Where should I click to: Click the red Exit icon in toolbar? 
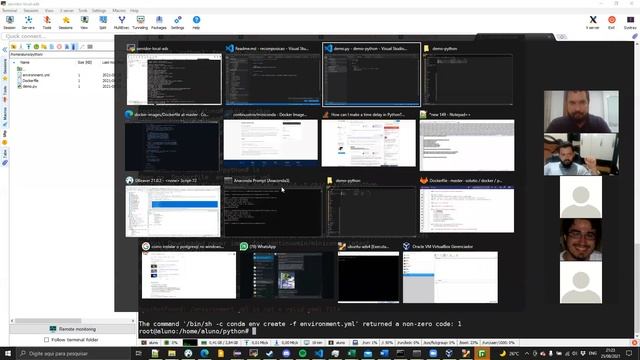[x=611, y=22]
